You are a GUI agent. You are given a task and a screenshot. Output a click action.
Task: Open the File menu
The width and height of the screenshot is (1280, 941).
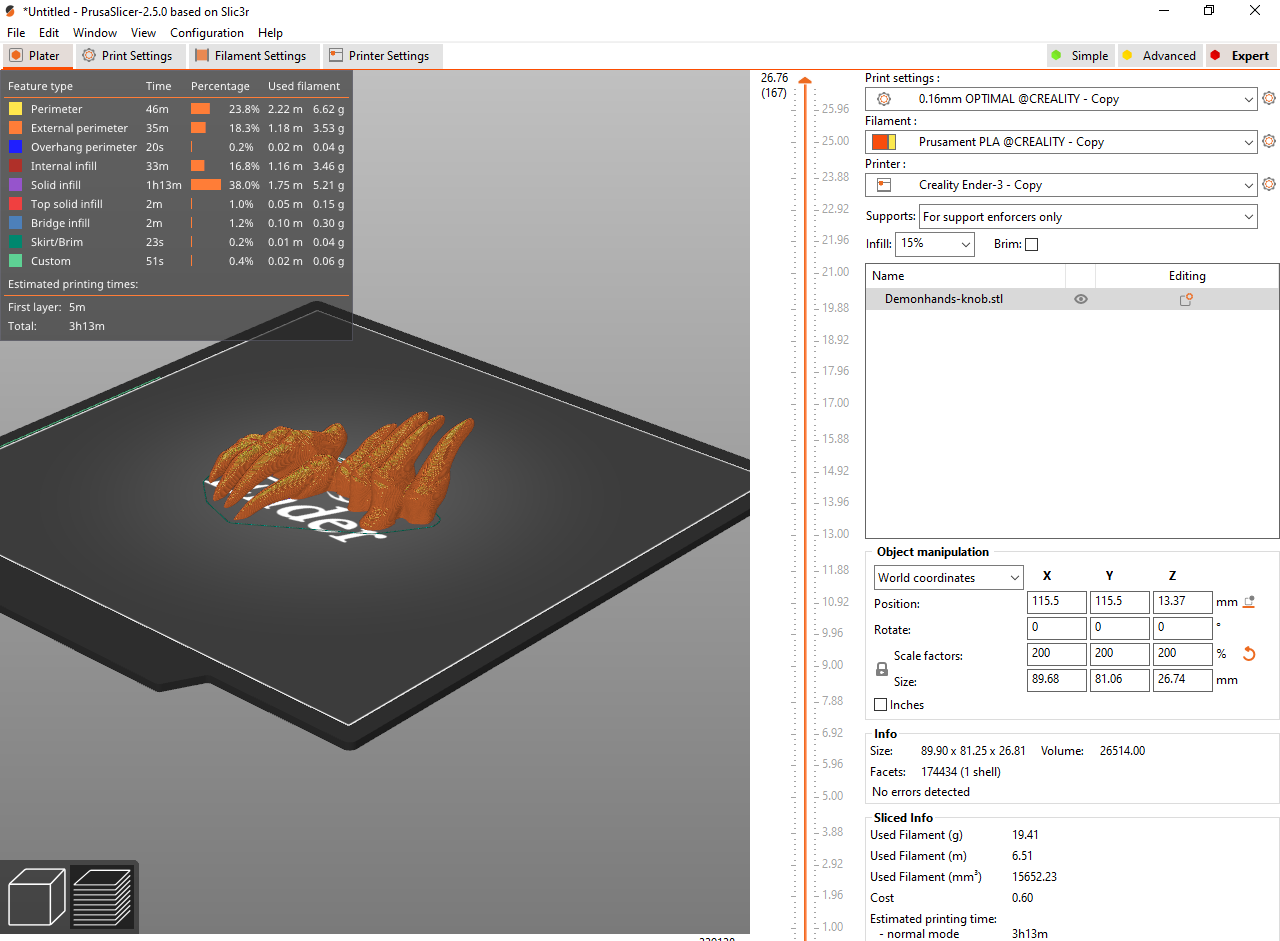tap(16, 33)
